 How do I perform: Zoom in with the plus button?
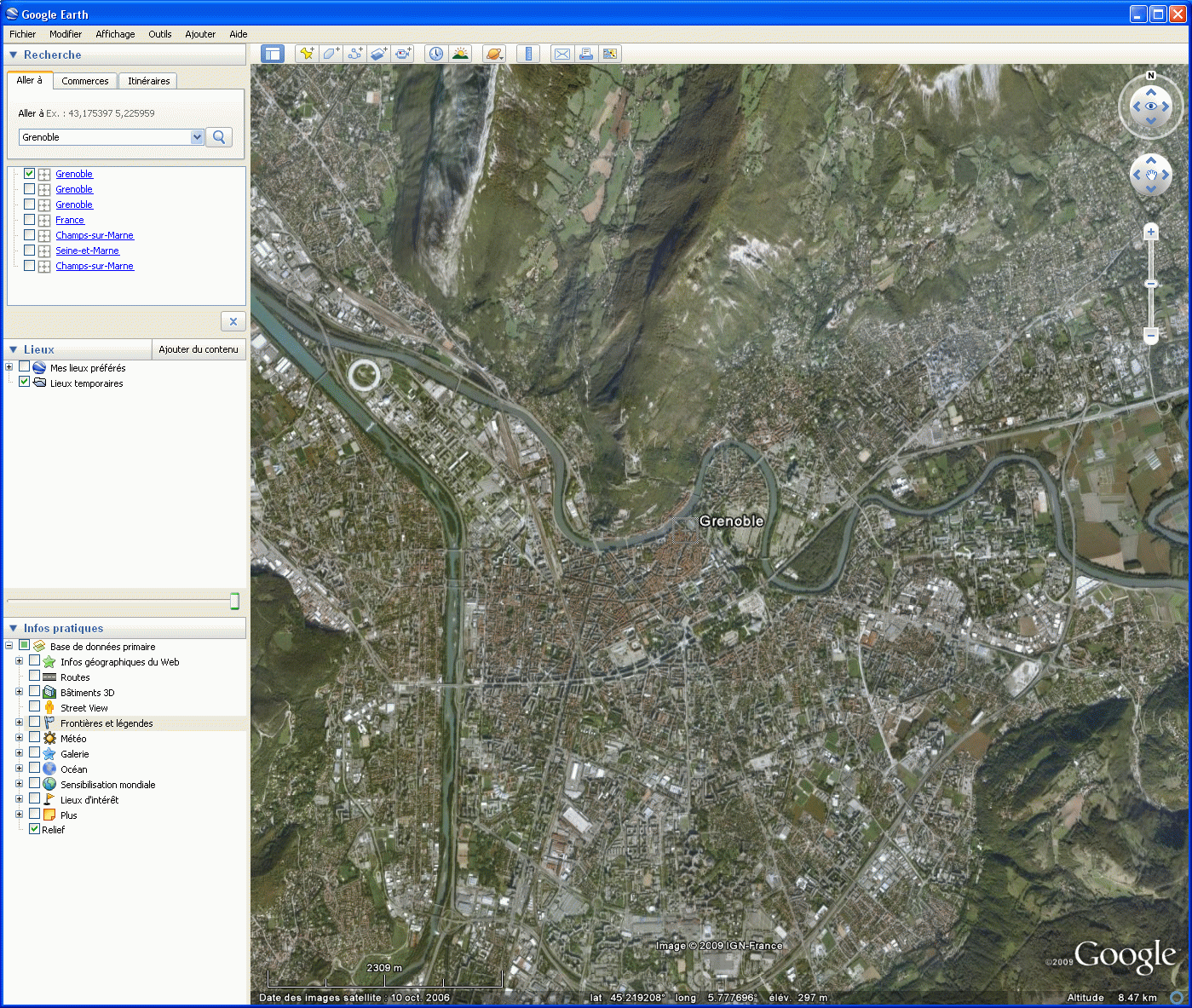[x=1151, y=232]
